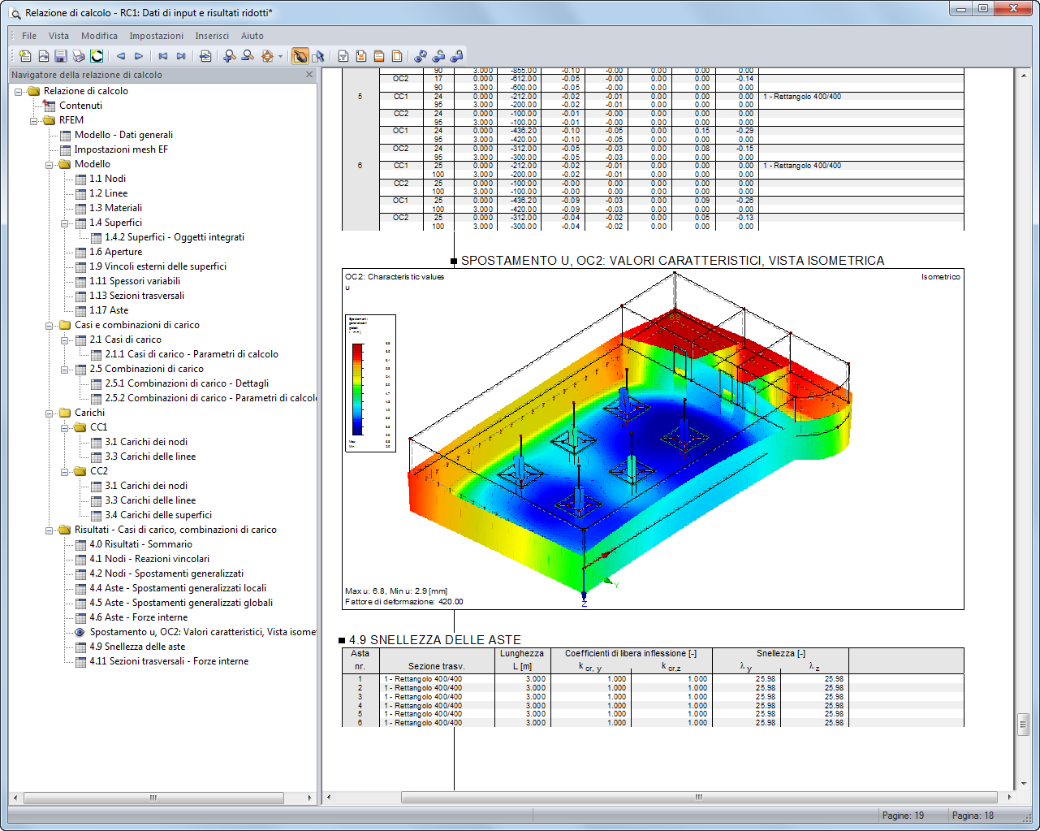Click the save report floppy icon
1040x831 pixels.
[x=60, y=56]
